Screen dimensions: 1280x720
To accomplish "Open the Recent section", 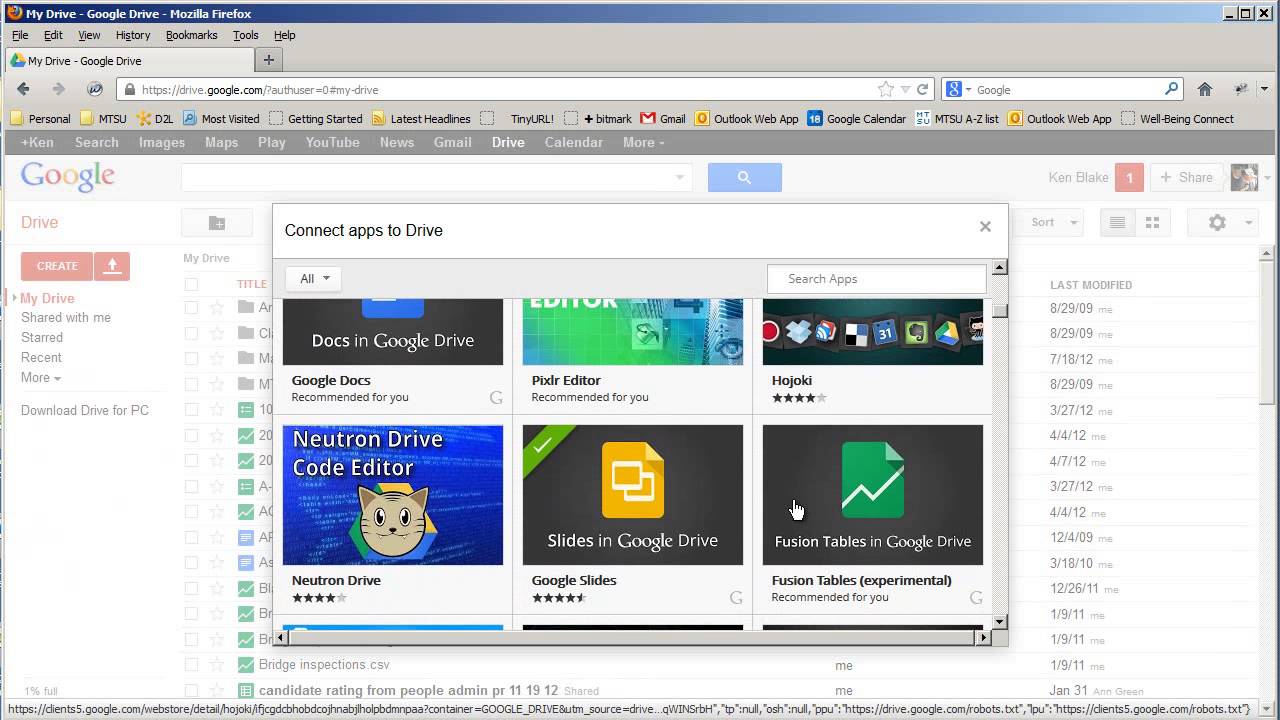I will pos(41,357).
